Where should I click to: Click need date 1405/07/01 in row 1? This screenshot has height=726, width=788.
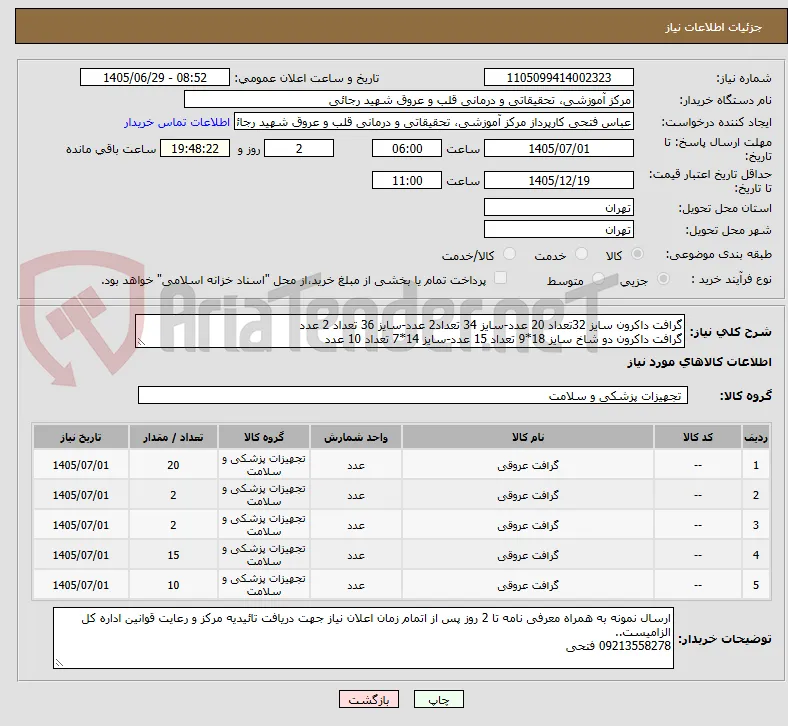tap(81, 465)
